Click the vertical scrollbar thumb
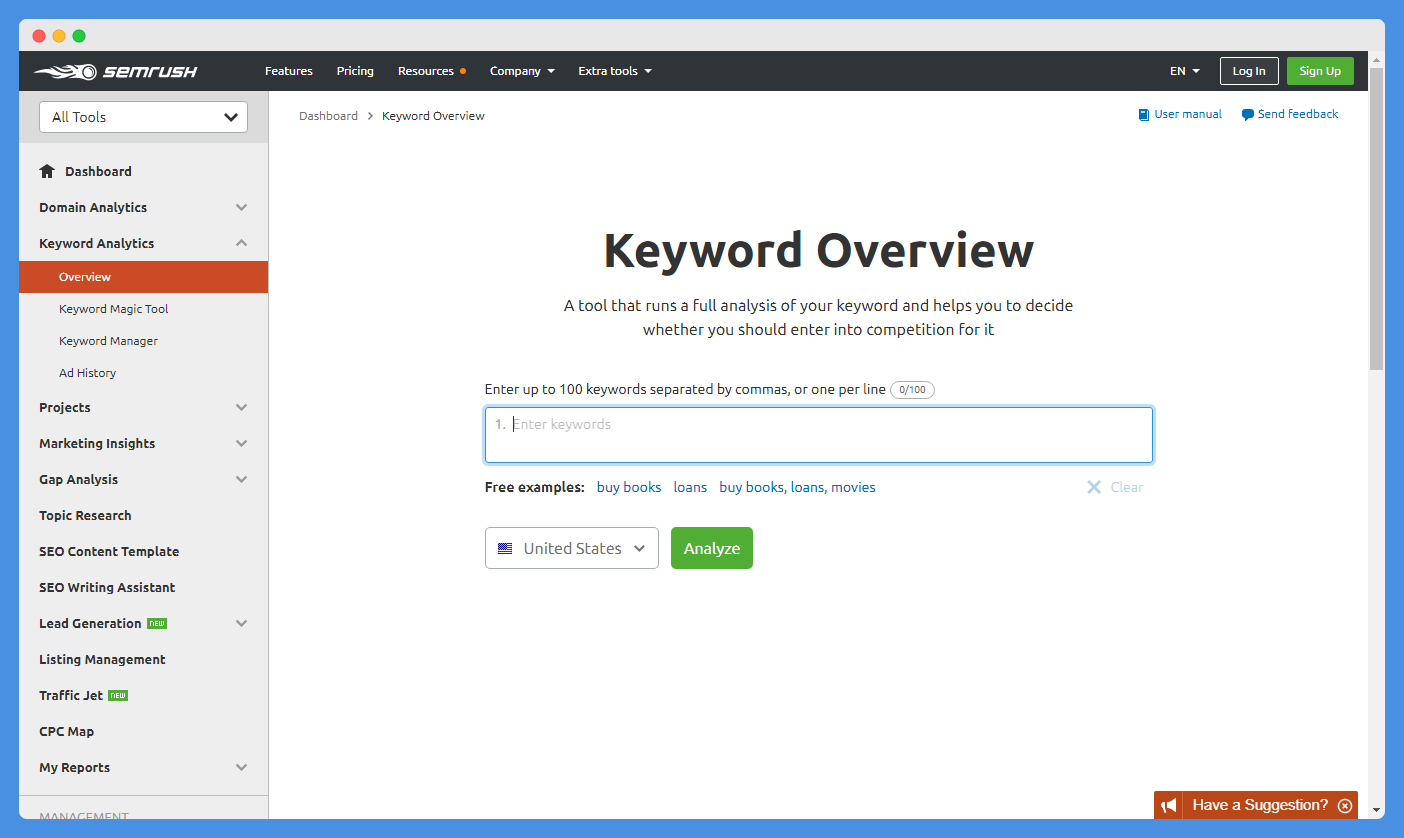Screen dimensions: 1404x838 1376,220
